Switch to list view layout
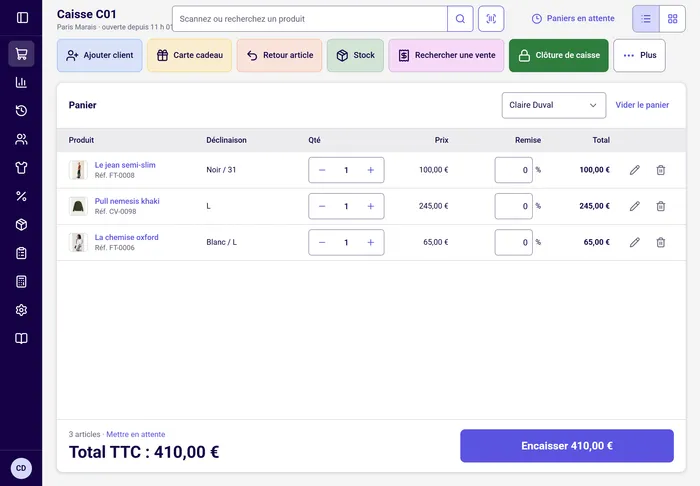 646,19
